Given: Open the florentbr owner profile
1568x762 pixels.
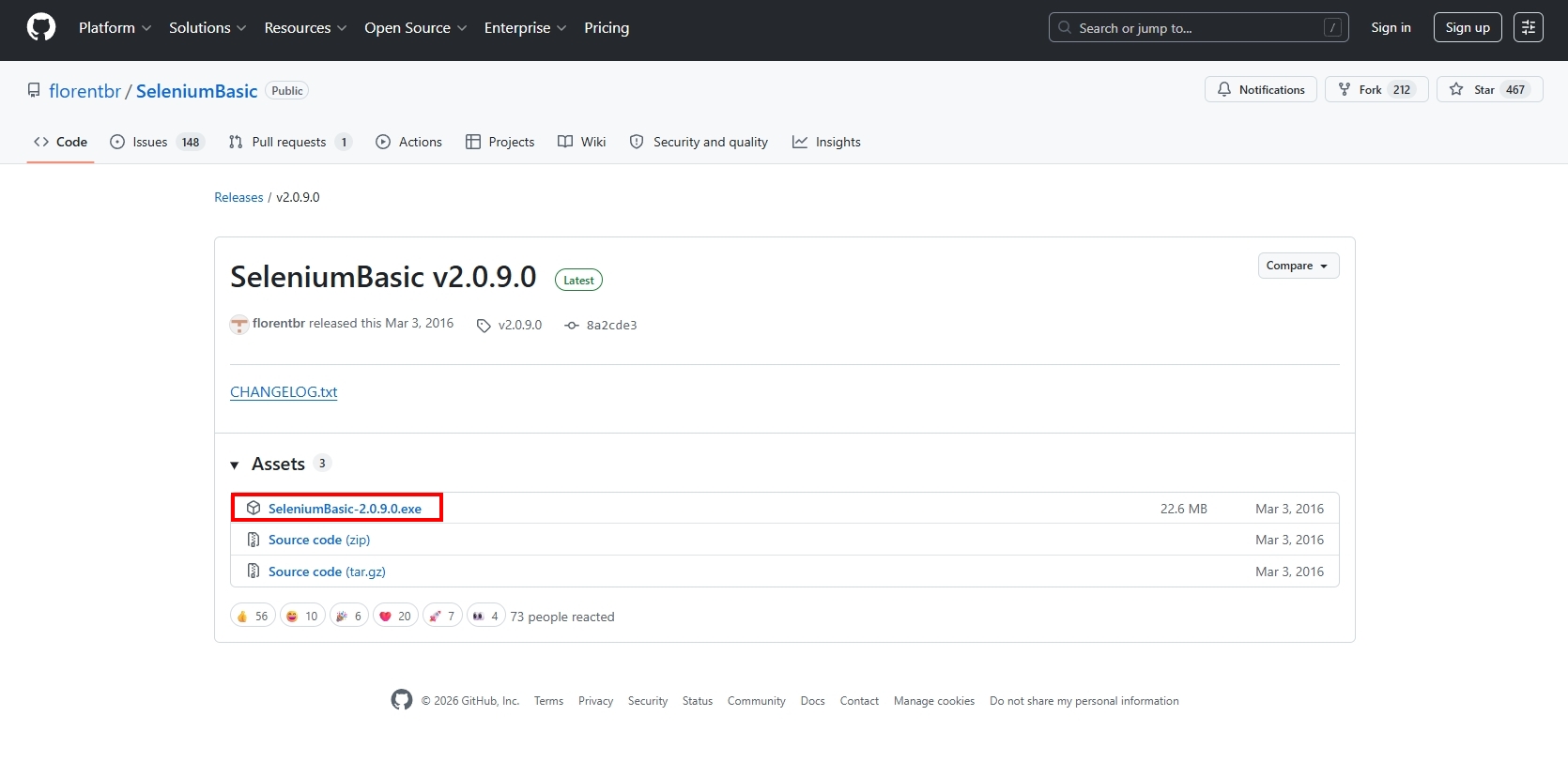Looking at the screenshot, I should pos(85,91).
